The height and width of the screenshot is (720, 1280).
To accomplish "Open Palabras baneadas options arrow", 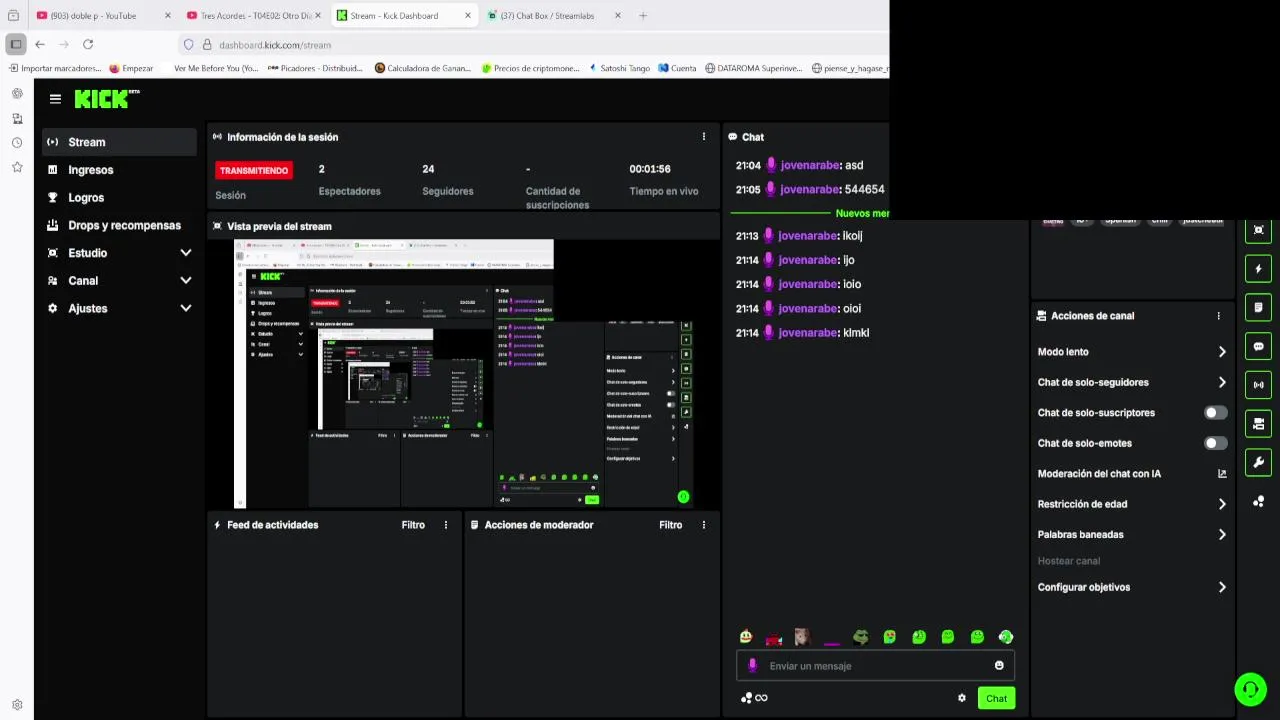I will 1222,535.
